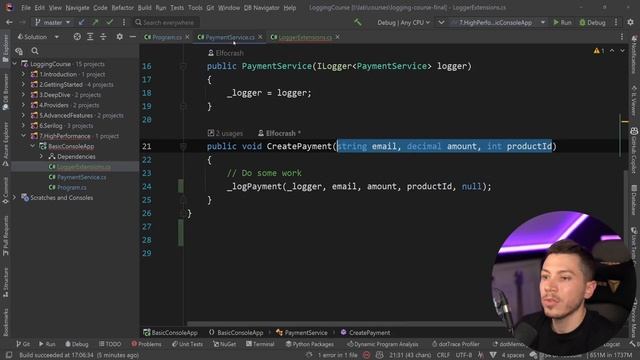Open IDE settings gear in top toolbar
This screenshot has height=360, width=640.
point(631,22)
